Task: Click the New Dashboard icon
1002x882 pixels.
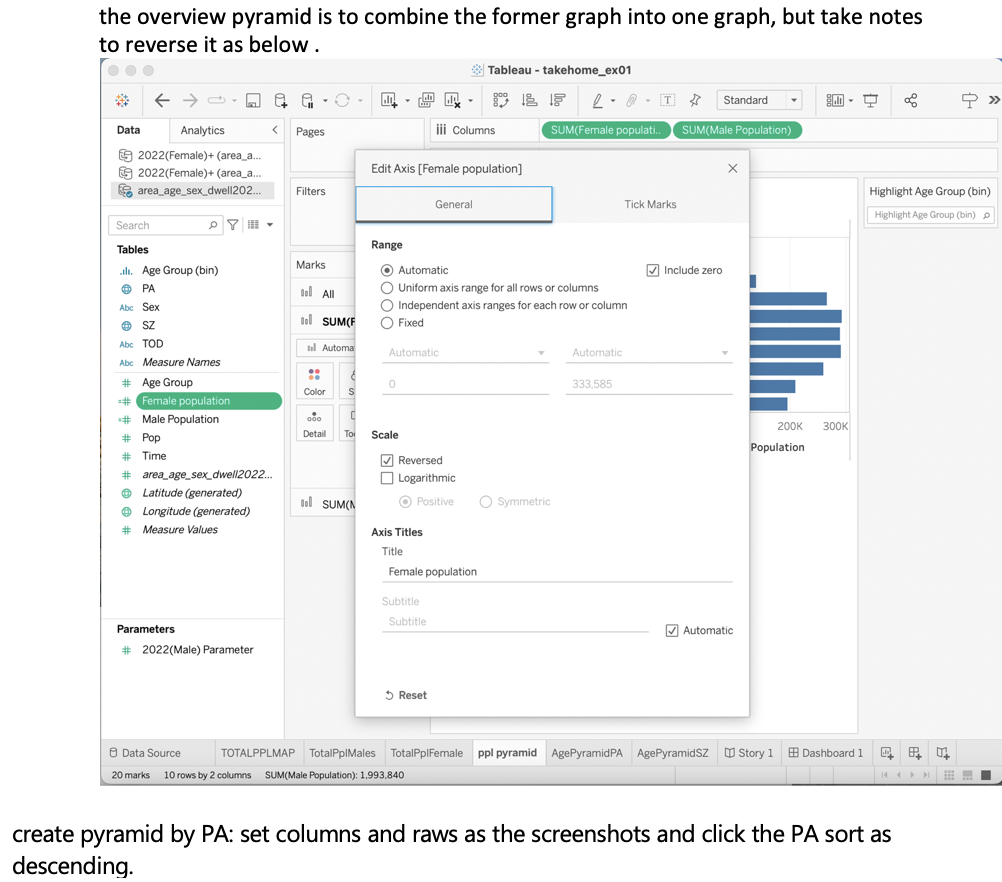Action: (x=914, y=753)
